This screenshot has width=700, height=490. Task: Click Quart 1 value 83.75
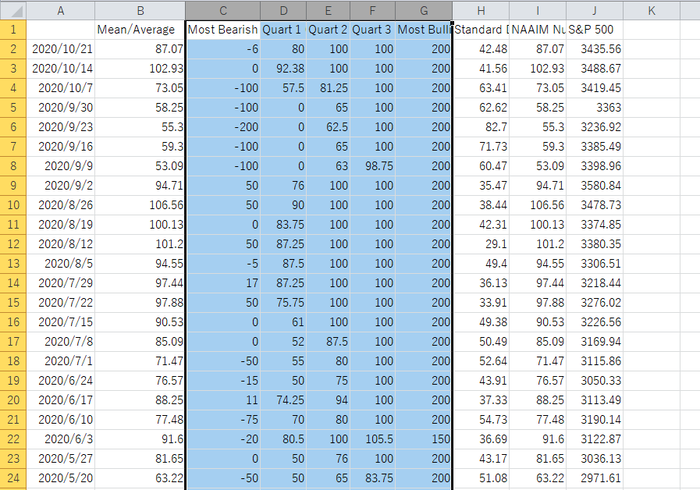(283, 224)
